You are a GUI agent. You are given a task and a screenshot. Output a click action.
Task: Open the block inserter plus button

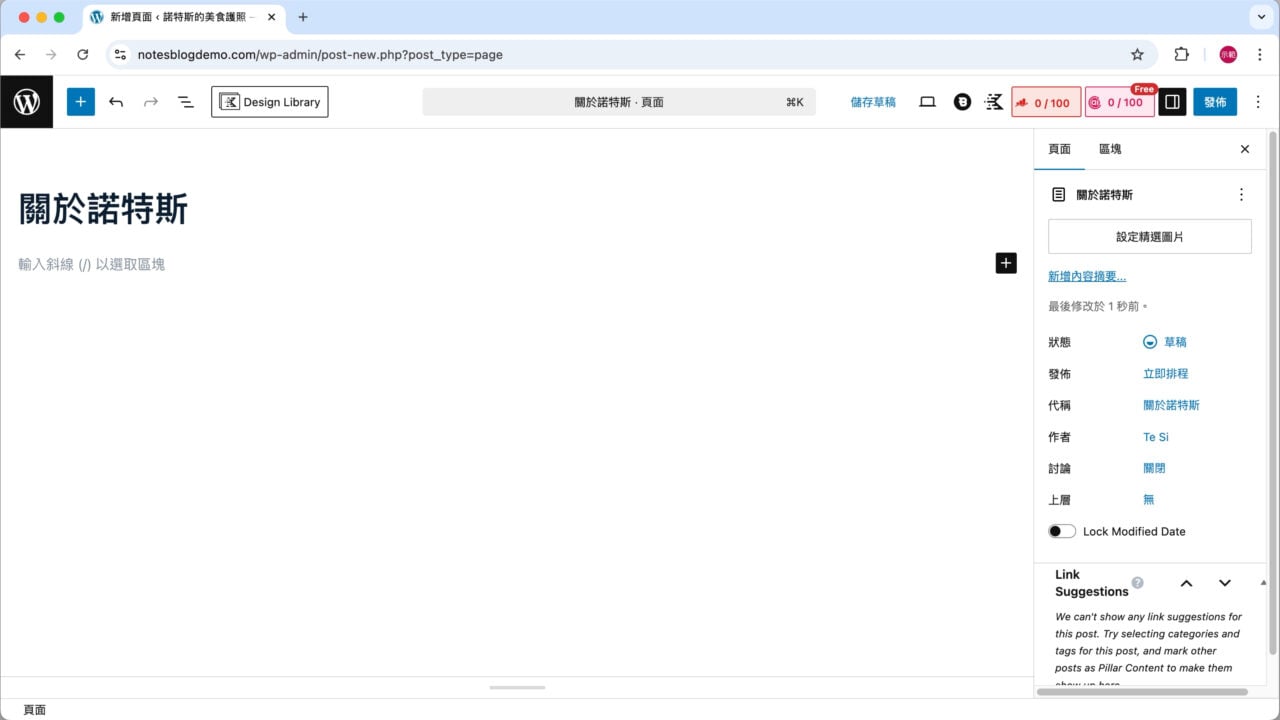pyautogui.click(x=81, y=102)
